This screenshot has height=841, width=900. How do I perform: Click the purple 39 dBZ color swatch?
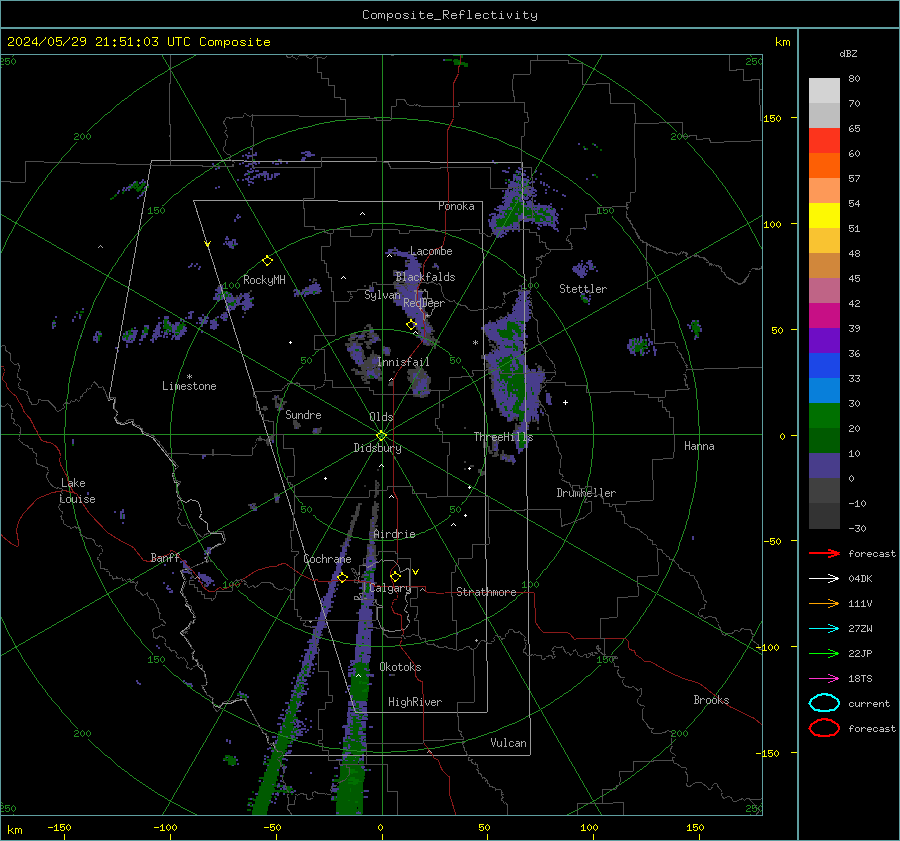[x=824, y=340]
